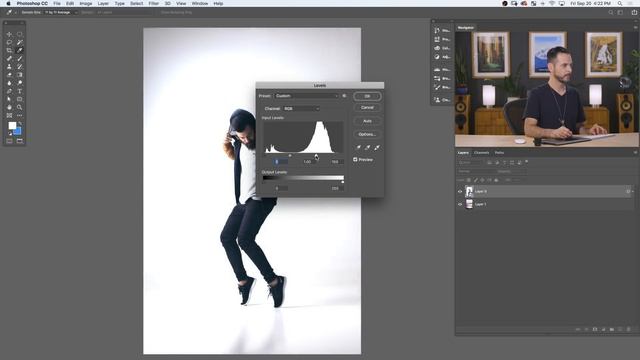This screenshot has width=640, height=360.
Task: Toggle Quick Mask mode
Action: (x=9, y=141)
